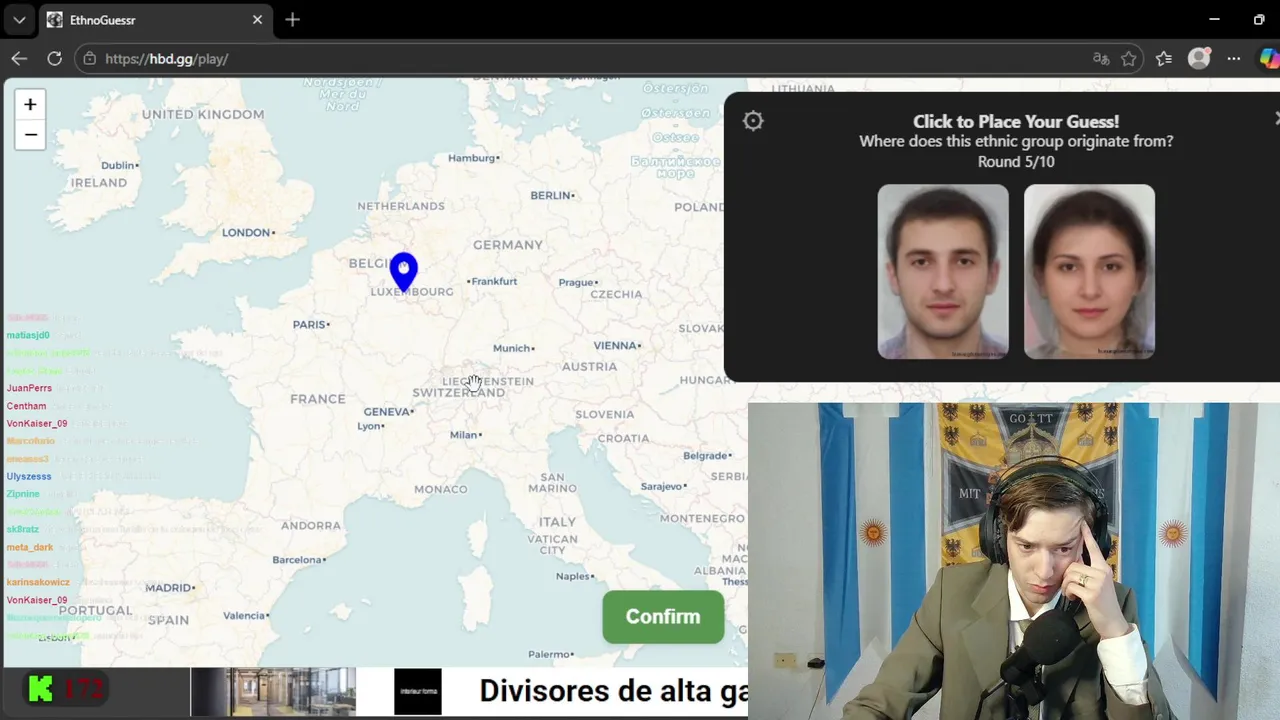Viewport: 1280px width, 720px height.
Task: Click chat user karinsakowicz
Action: point(38,582)
